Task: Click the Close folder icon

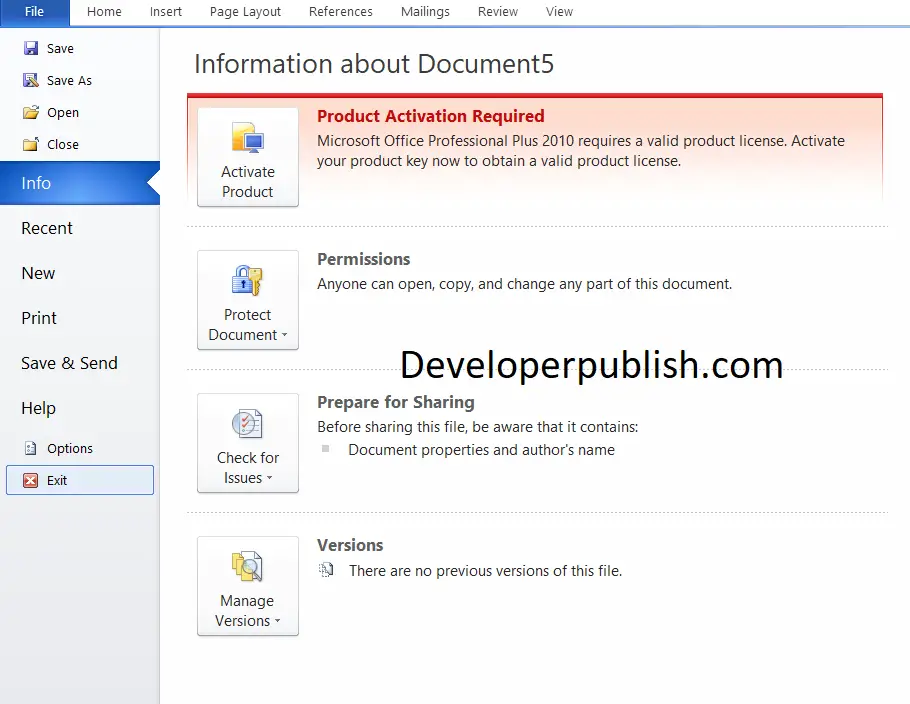Action: tap(31, 144)
